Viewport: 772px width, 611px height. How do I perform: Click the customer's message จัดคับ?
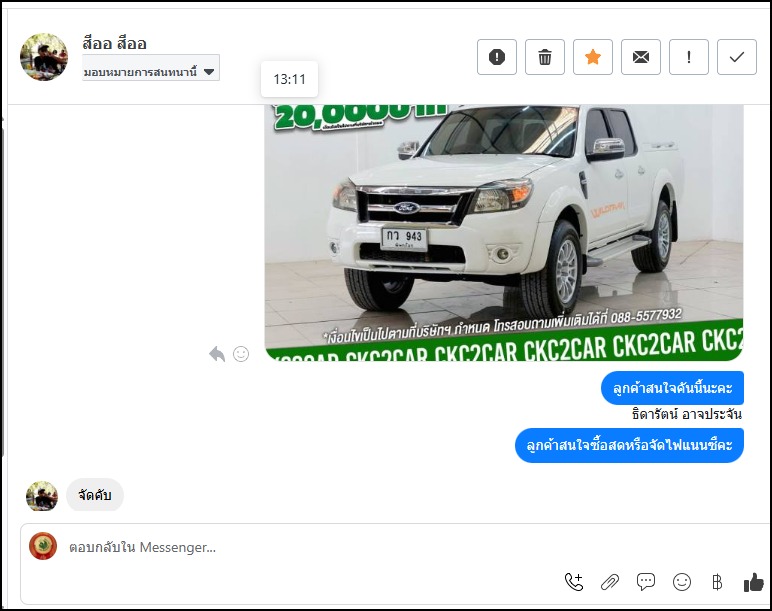[x=95, y=495]
